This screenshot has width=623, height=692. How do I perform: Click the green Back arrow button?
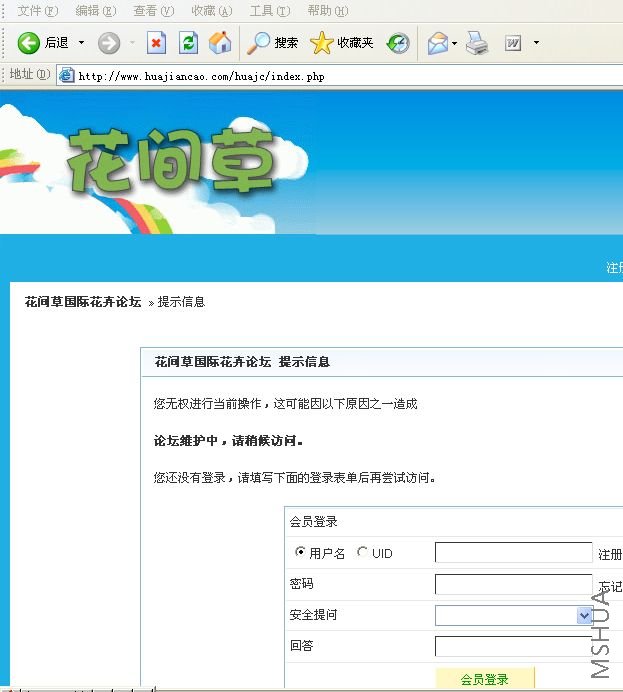coord(29,43)
